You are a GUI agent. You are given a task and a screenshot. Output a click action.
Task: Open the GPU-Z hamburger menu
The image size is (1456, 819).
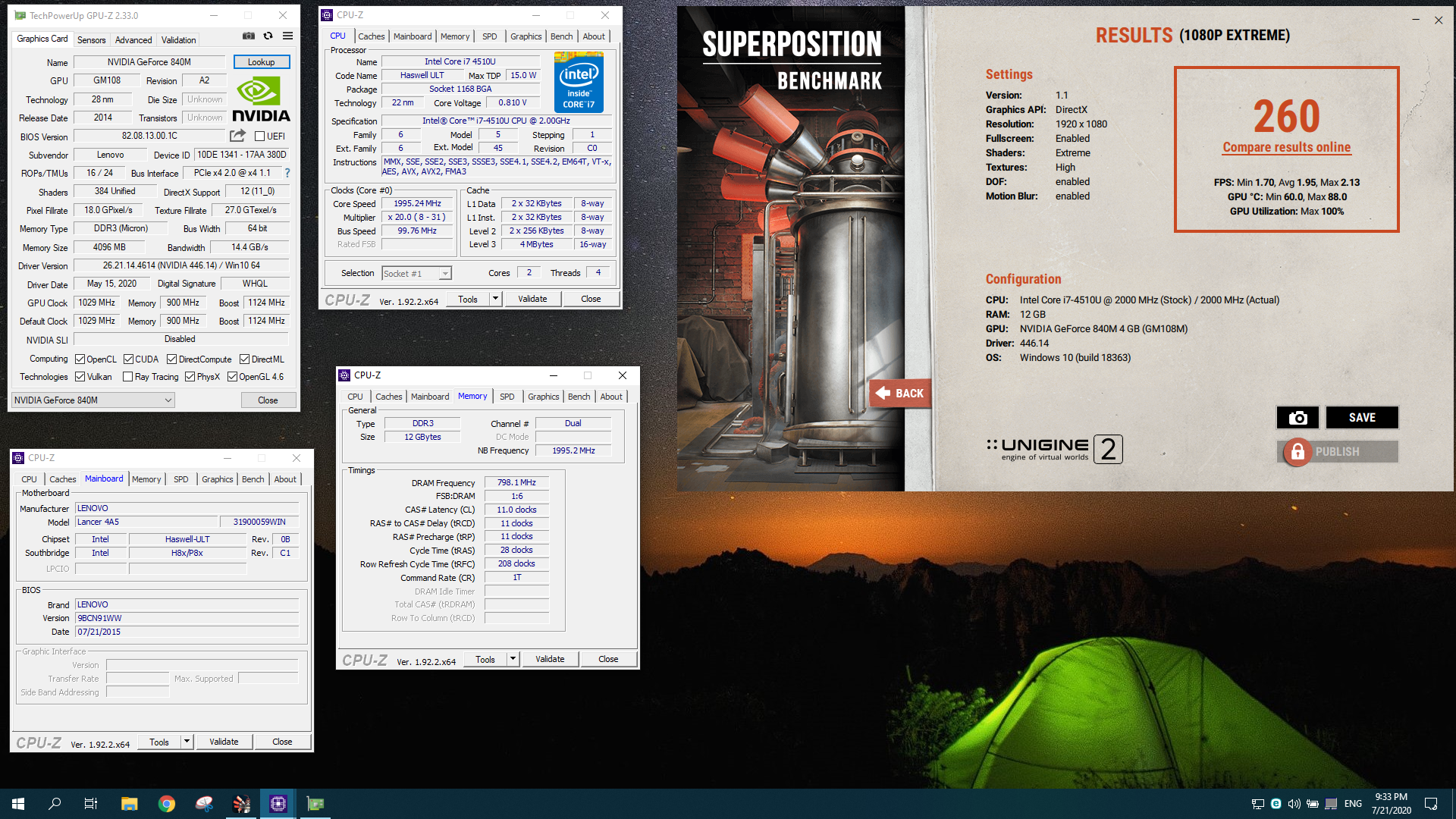288,36
